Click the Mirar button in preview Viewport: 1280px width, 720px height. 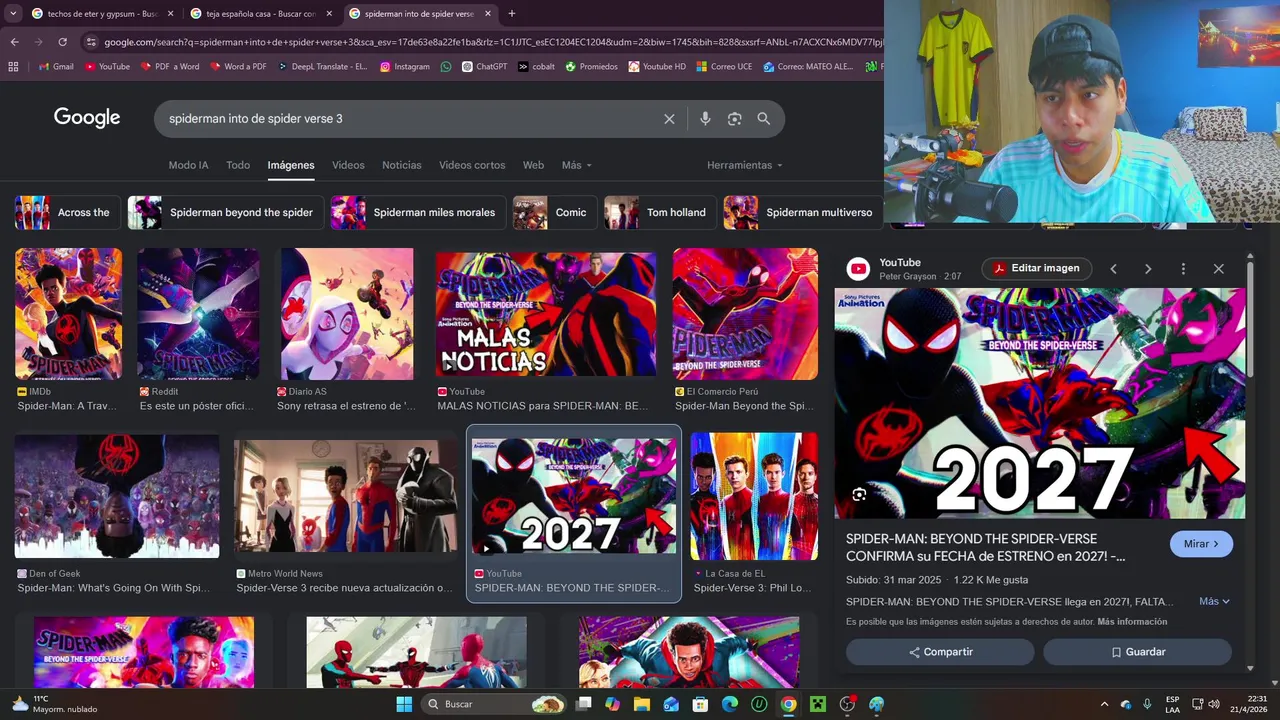[x=1201, y=544]
